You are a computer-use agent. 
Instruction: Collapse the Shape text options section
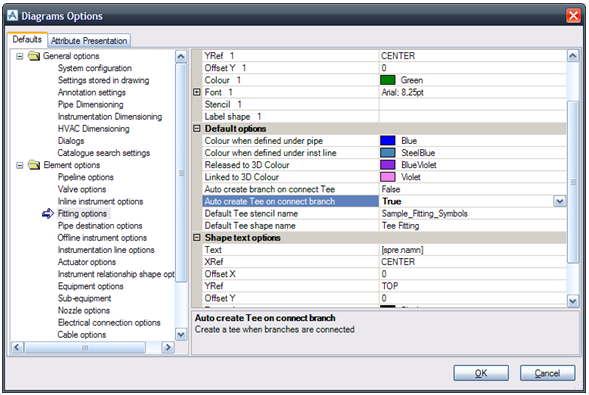[x=197, y=238]
